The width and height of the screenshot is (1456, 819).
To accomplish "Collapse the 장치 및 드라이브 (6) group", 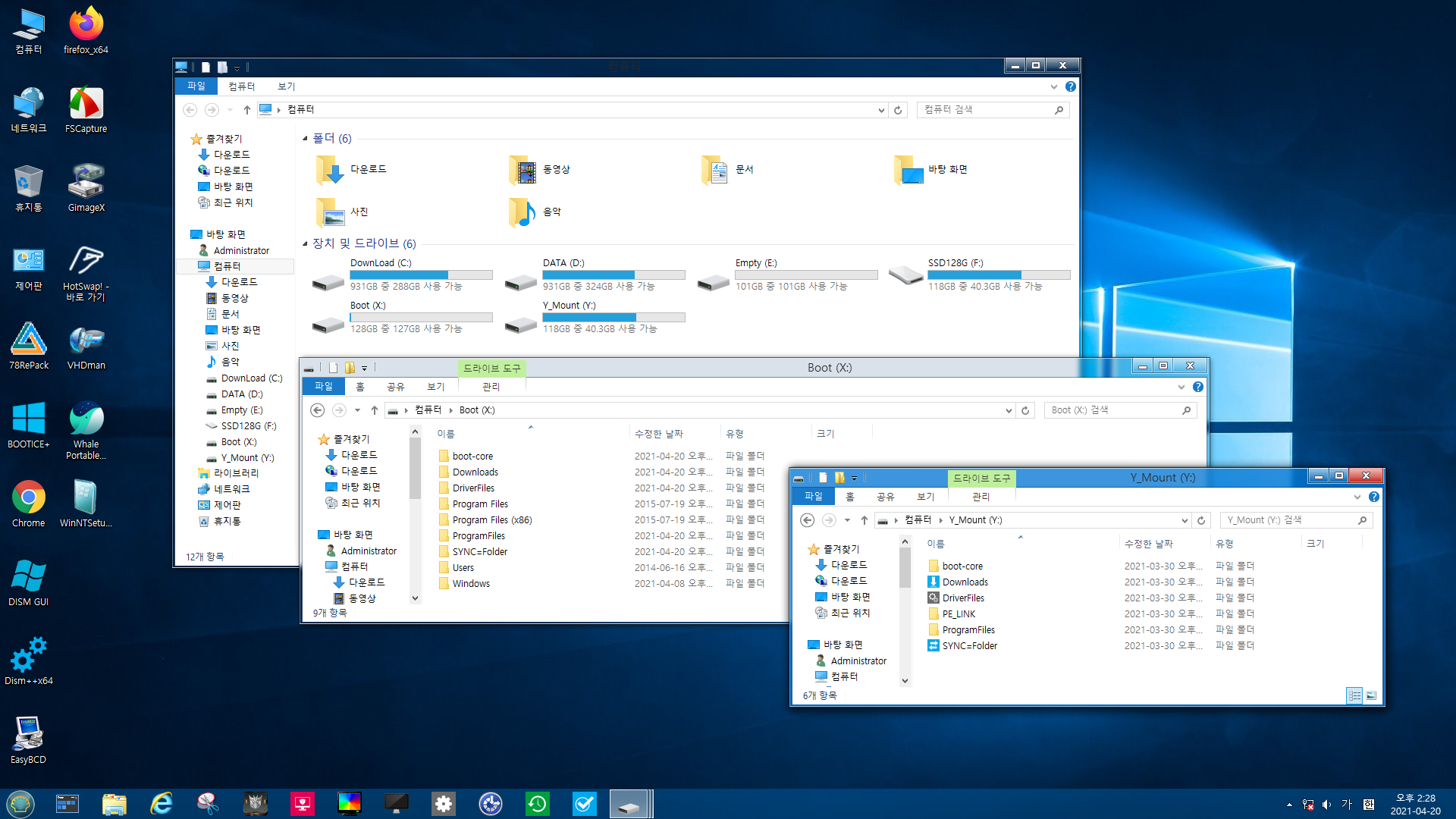I will [x=306, y=243].
